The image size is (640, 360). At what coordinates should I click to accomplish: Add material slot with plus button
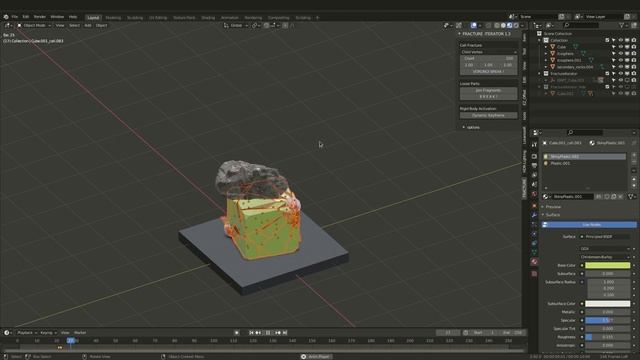(634, 156)
